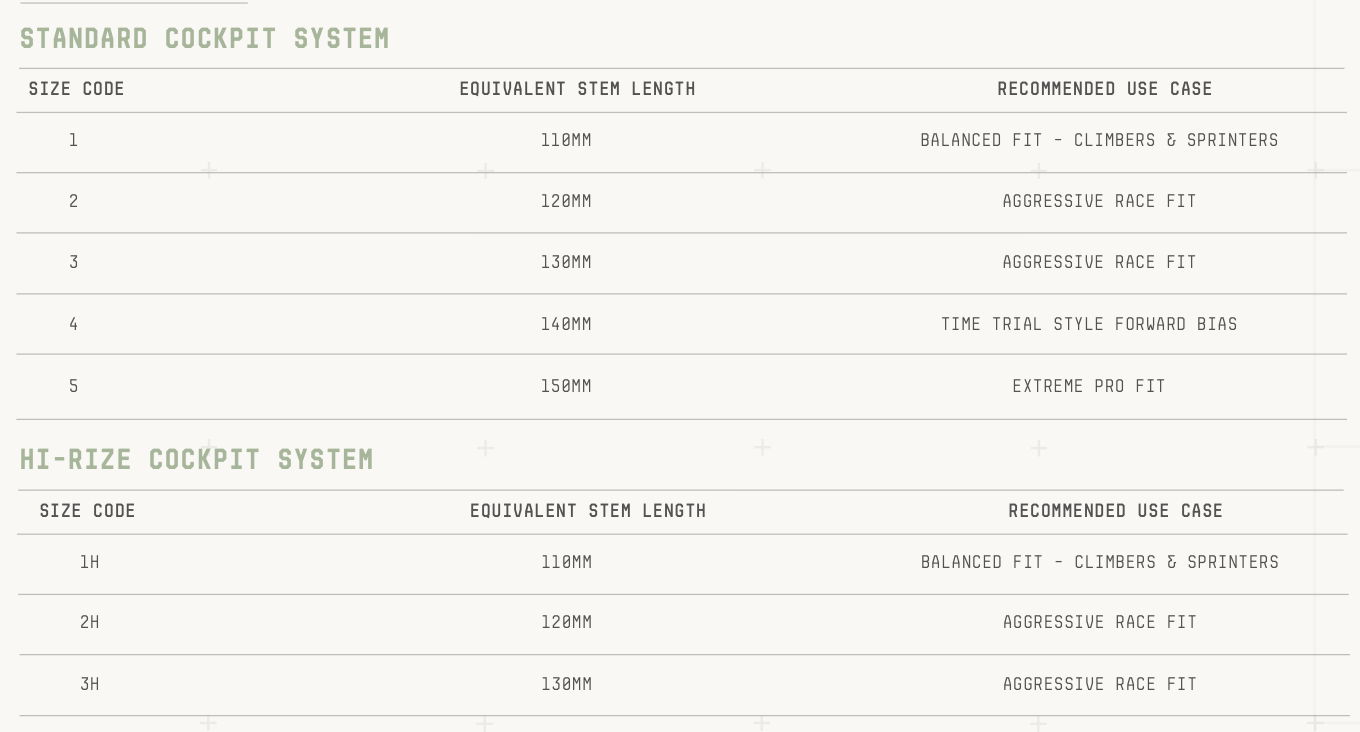The image size is (1360, 732).
Task: Click the 140MM stem length value
Action: (566, 324)
